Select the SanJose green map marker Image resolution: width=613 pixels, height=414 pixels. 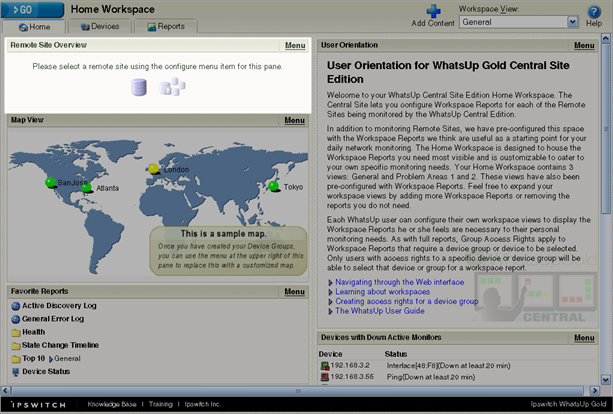coord(50,182)
